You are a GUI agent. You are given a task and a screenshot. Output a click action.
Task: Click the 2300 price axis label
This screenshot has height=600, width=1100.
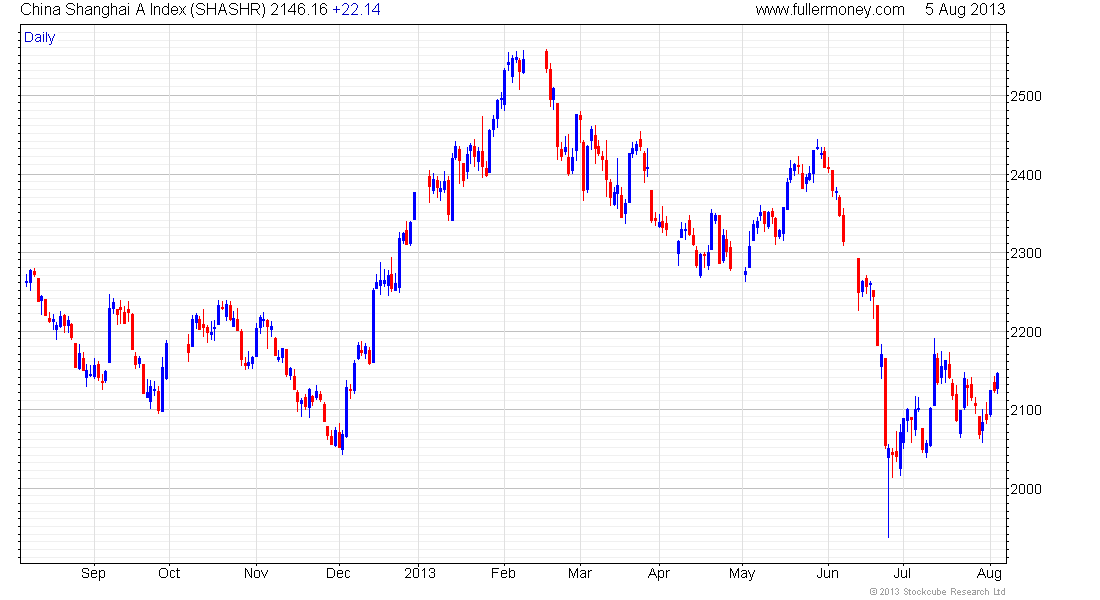[1026, 253]
